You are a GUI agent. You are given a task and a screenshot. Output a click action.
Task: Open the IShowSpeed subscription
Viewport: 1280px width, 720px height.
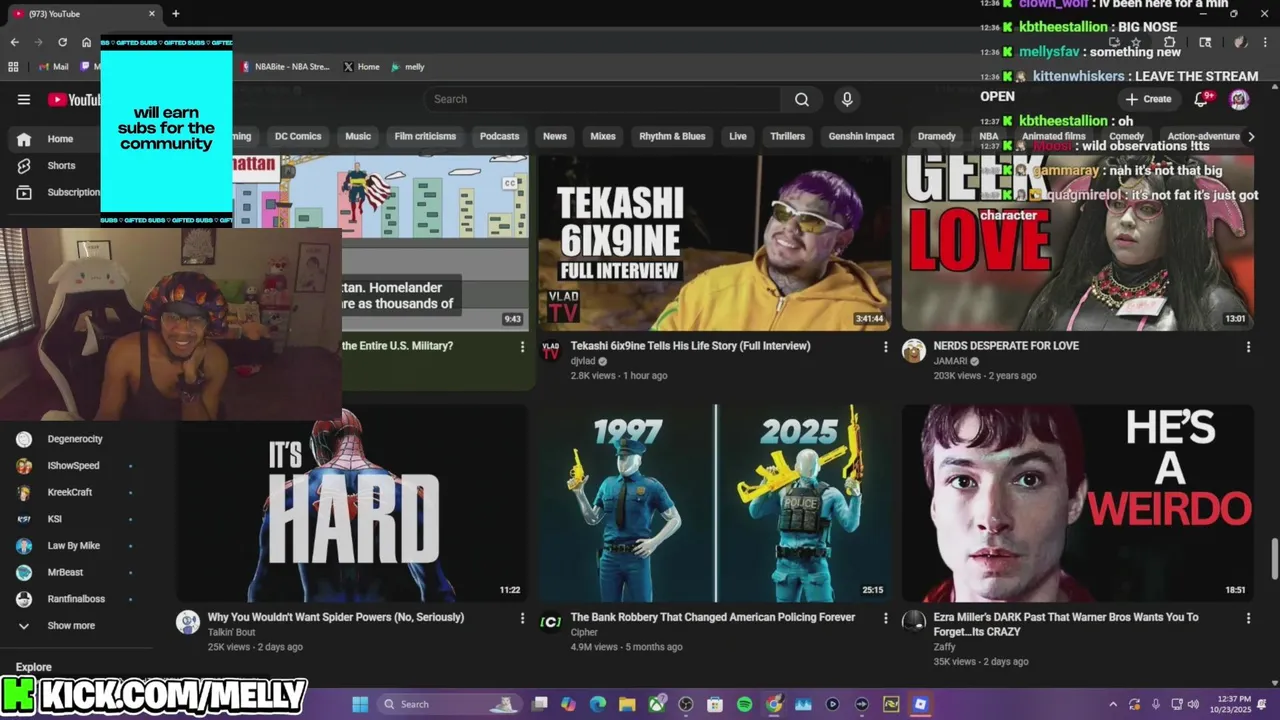pyautogui.click(x=73, y=466)
